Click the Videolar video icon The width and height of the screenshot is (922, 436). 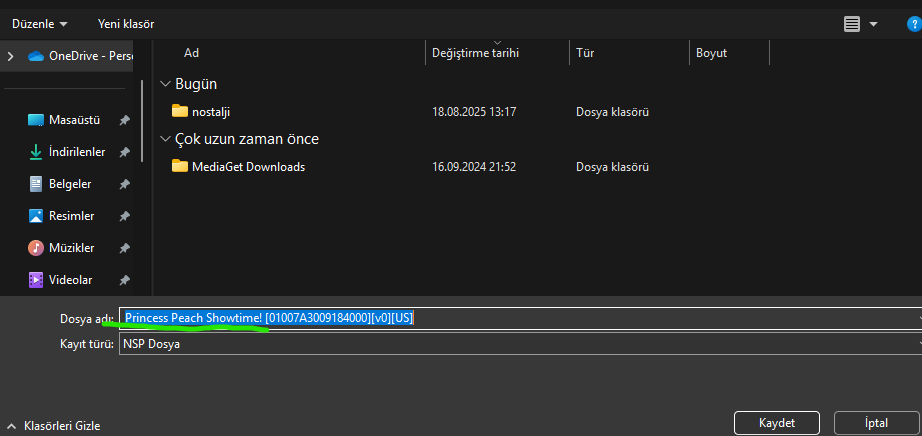click(36, 280)
